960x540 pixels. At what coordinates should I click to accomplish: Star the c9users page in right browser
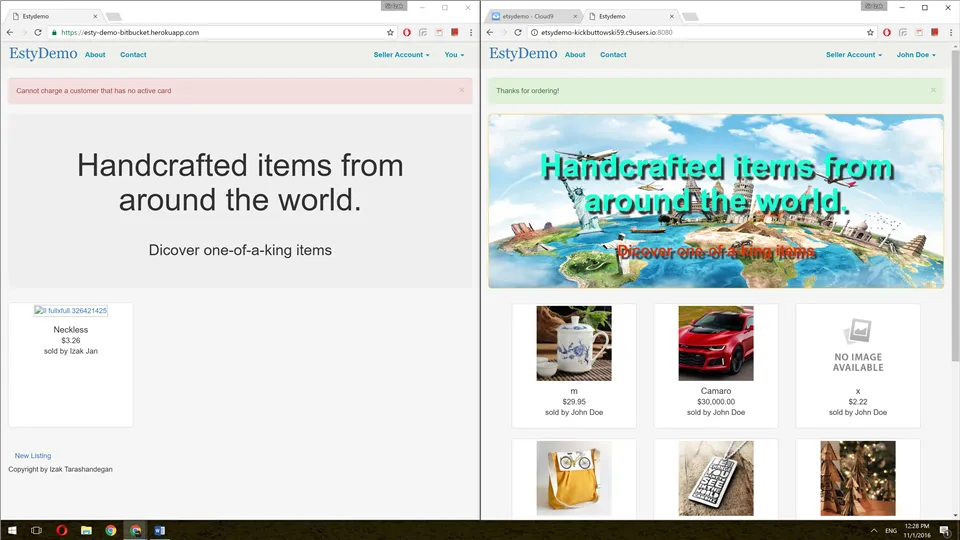(x=870, y=32)
